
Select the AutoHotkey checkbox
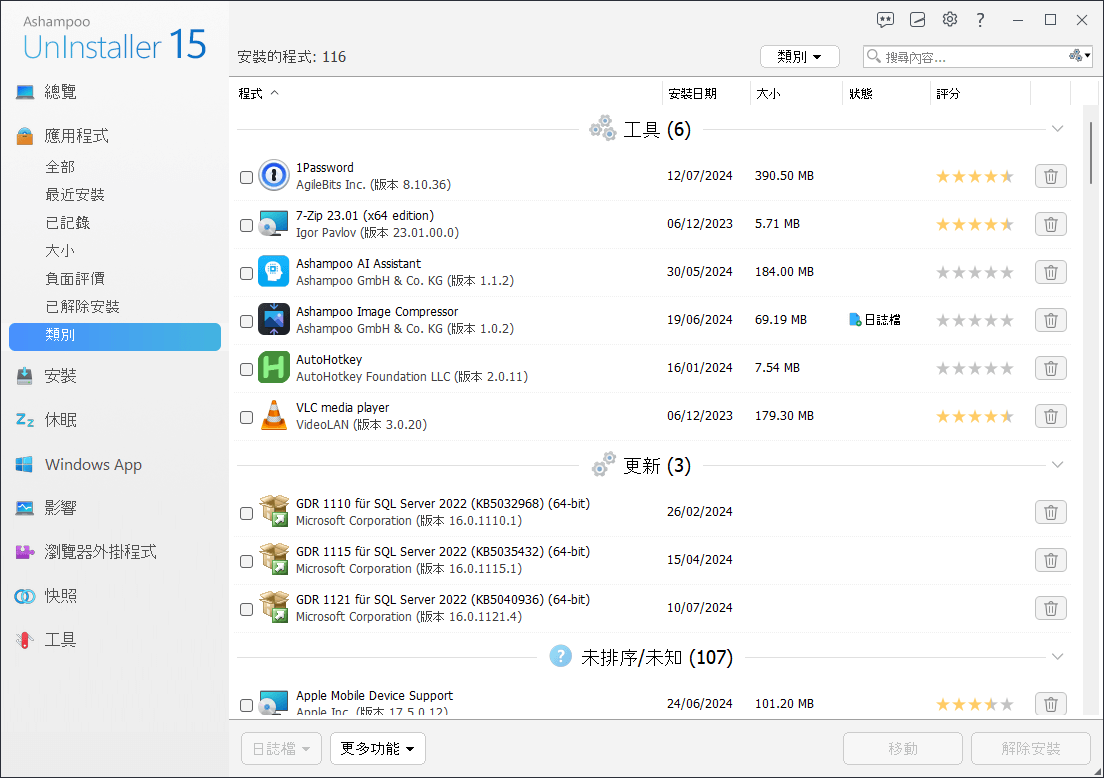pos(246,369)
